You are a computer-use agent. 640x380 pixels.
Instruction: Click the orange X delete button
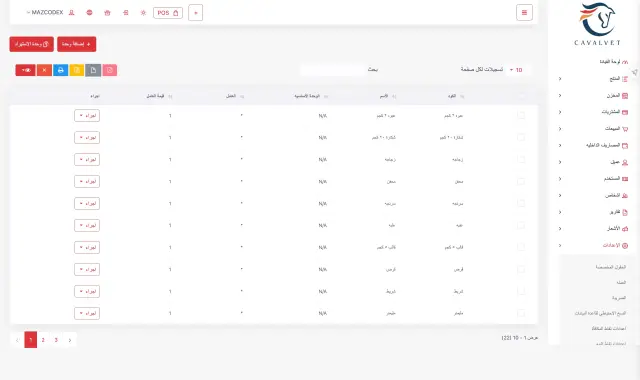(44, 70)
